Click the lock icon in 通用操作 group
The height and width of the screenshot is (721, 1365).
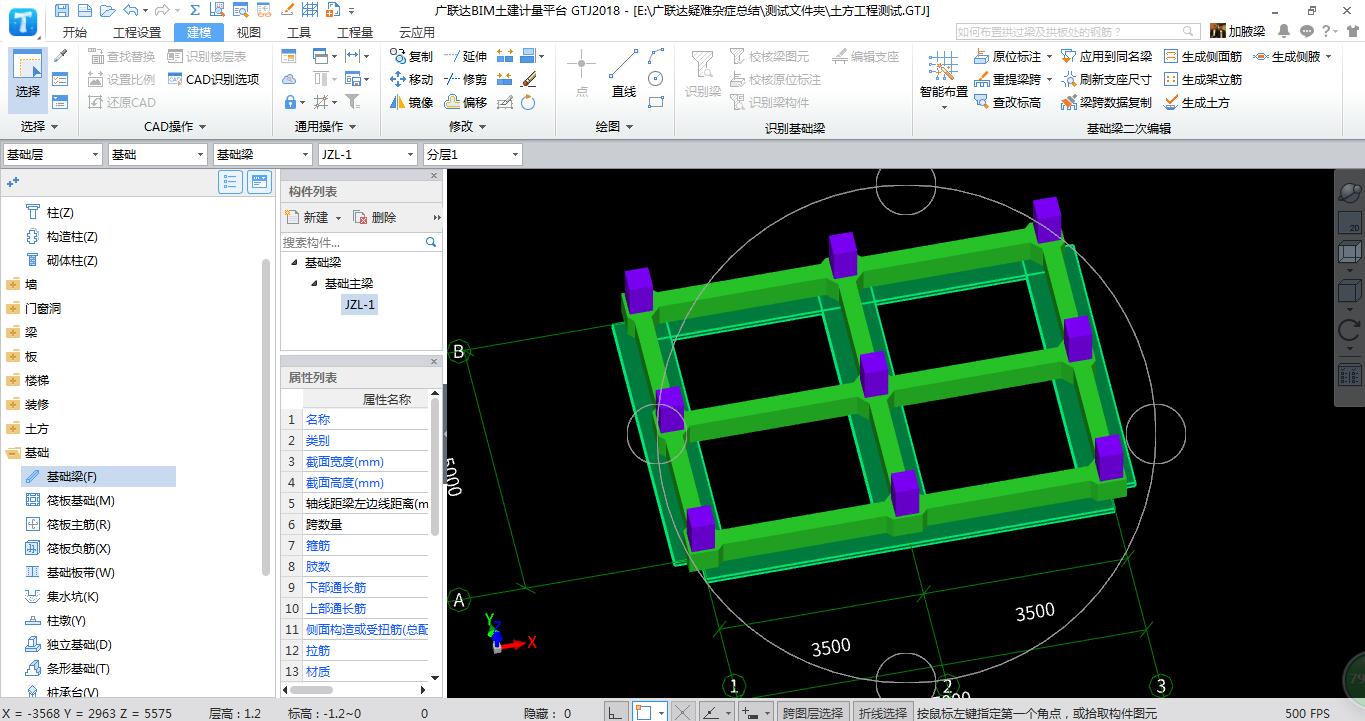click(x=289, y=102)
